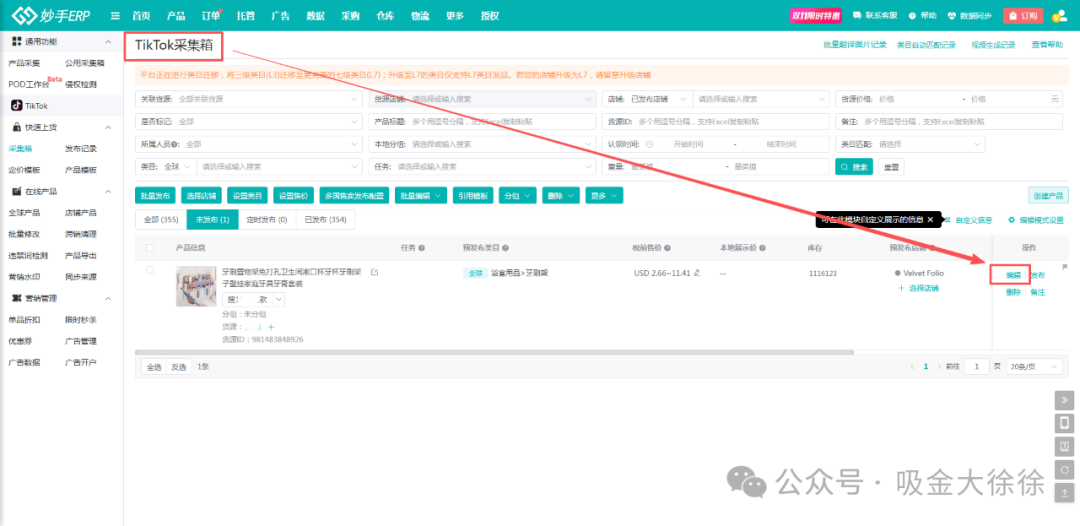This screenshot has height=526, width=1080.
Task: Click the pencil icon next to USD price
Action: click(697, 273)
